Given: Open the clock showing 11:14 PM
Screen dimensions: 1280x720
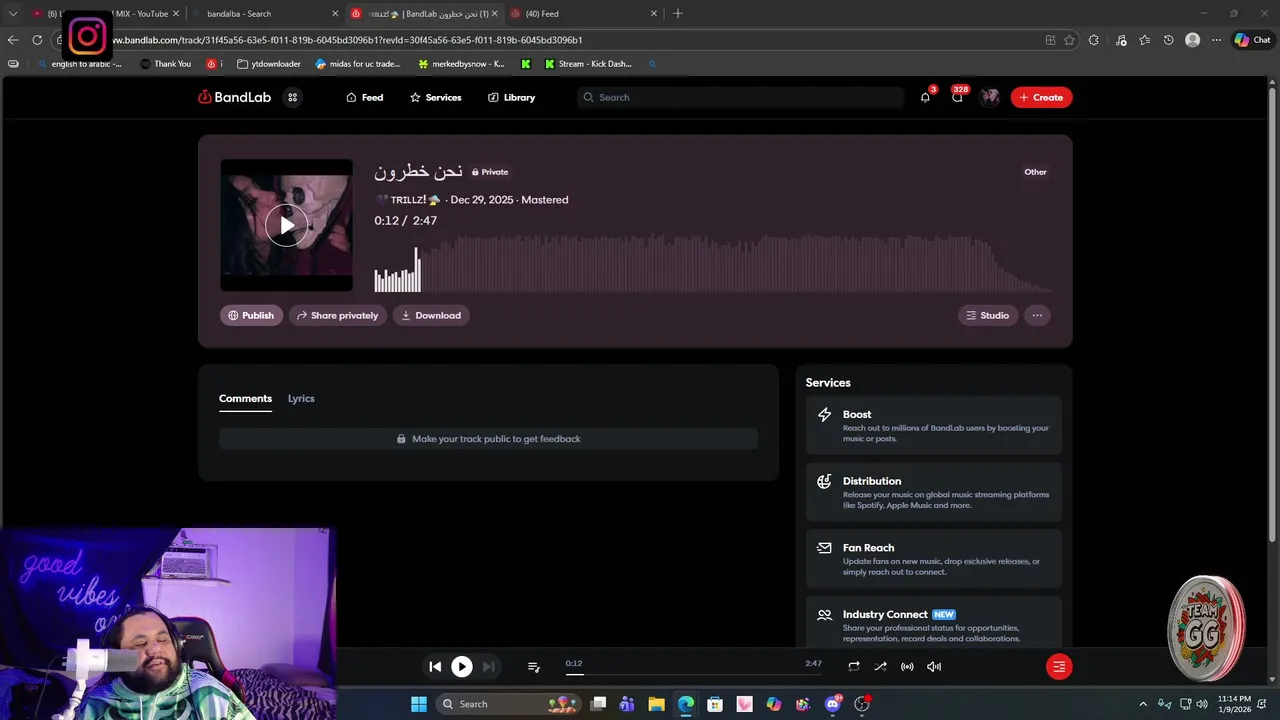Looking at the screenshot, I should (x=1234, y=704).
